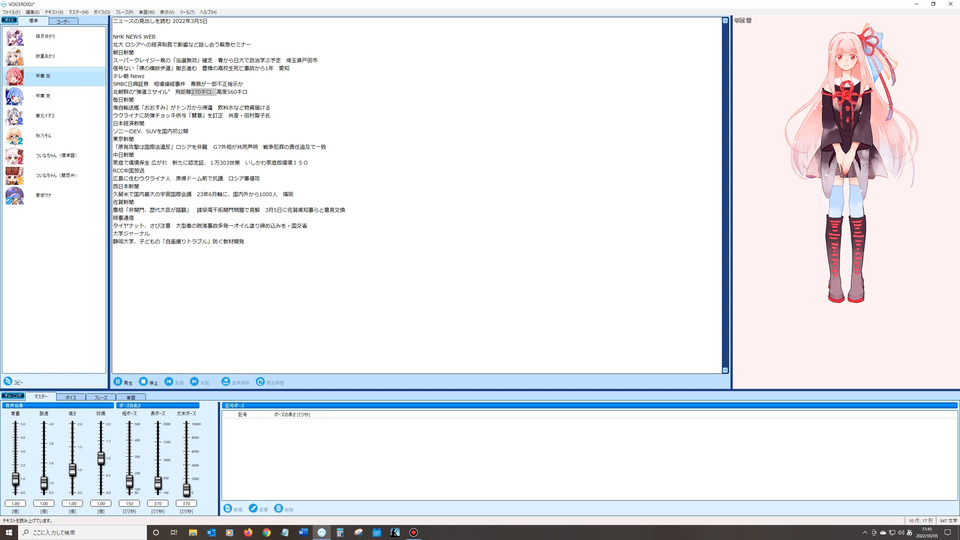Screen dimensions: 960x540
Task: Open the ツール(T) menu
Action: click(x=187, y=12)
